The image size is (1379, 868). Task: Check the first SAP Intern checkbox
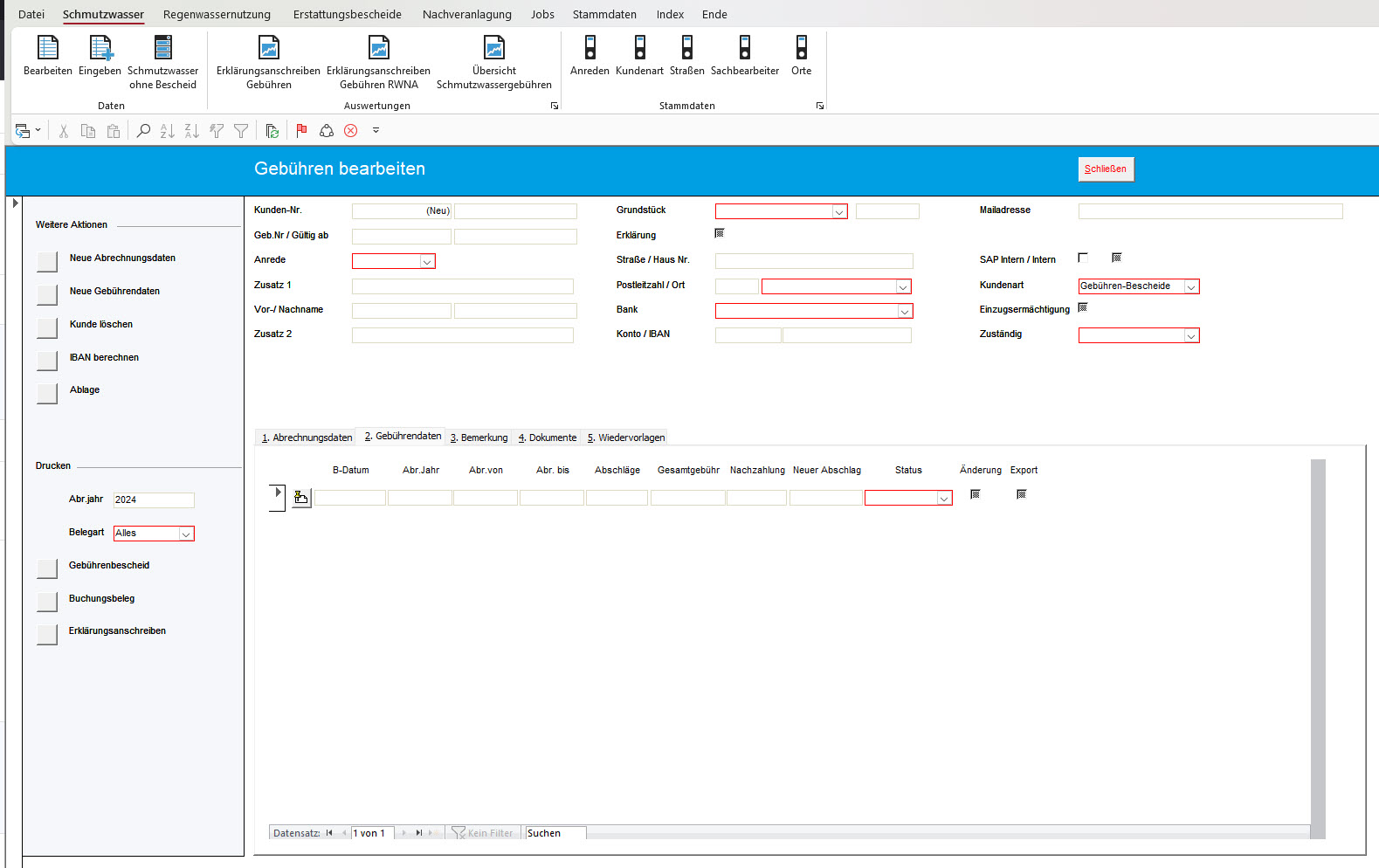click(1083, 258)
